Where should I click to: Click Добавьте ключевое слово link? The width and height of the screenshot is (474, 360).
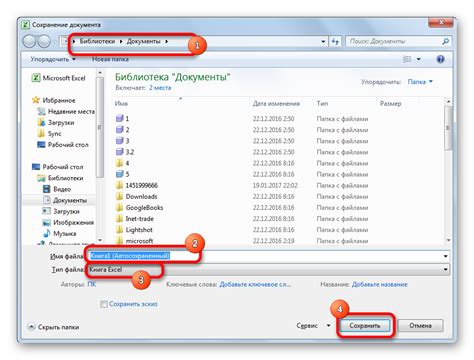click(x=255, y=284)
